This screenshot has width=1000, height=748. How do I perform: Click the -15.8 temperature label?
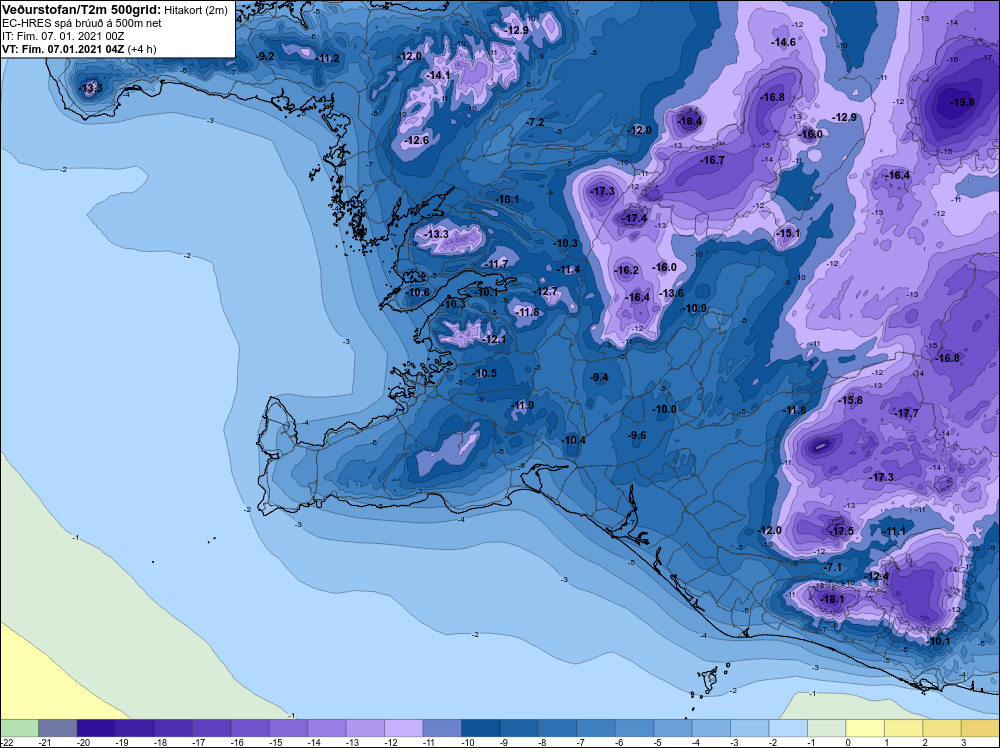click(850, 400)
